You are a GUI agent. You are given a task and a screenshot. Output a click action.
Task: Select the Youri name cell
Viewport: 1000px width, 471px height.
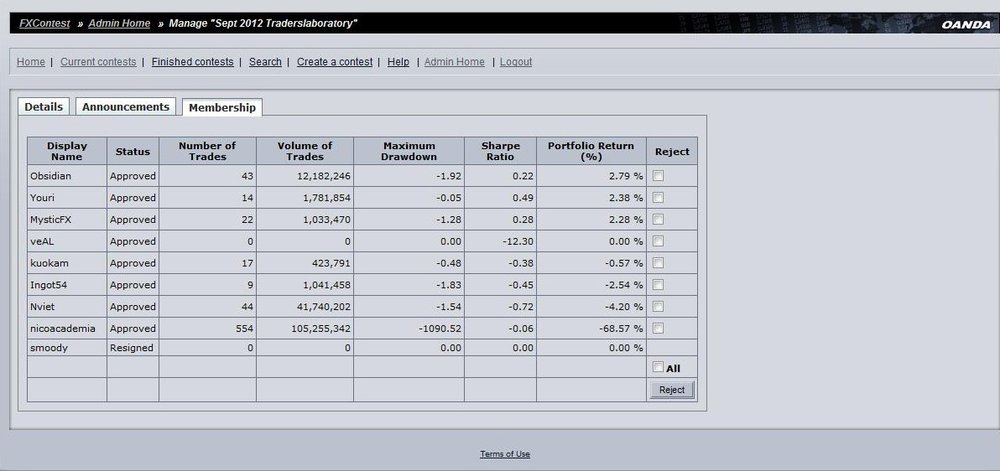[x=67, y=198]
